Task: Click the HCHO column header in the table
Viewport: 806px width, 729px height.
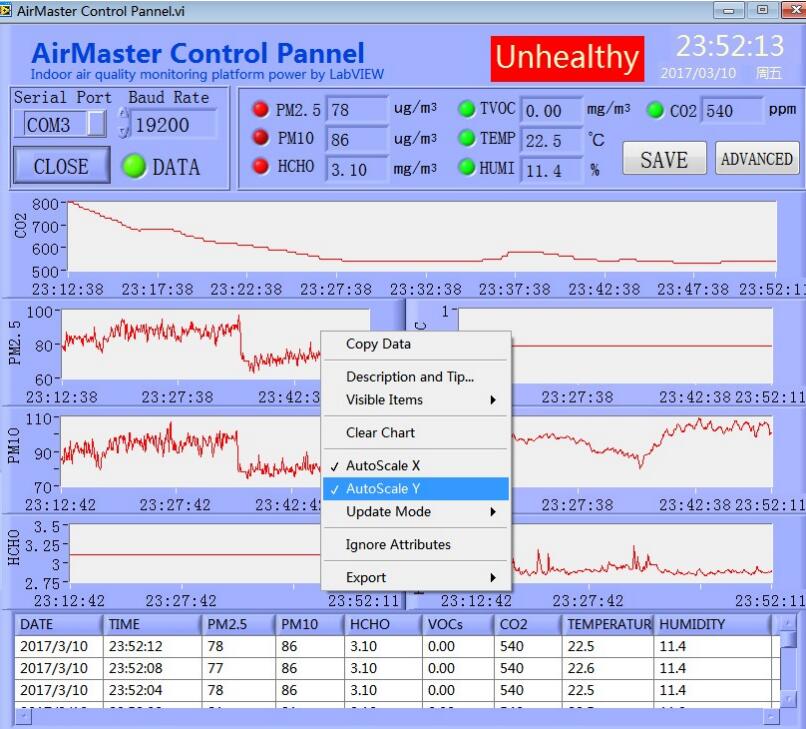Action: (382, 624)
